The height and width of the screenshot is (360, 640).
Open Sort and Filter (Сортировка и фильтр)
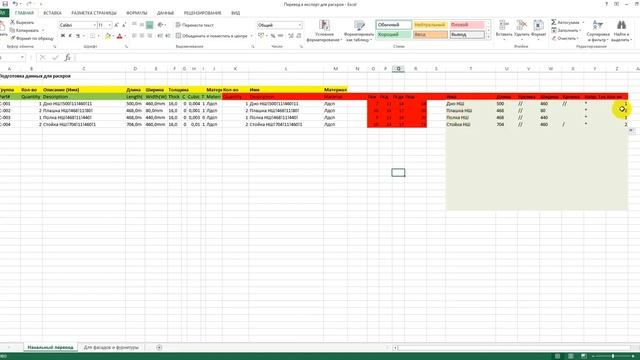(x=598, y=31)
